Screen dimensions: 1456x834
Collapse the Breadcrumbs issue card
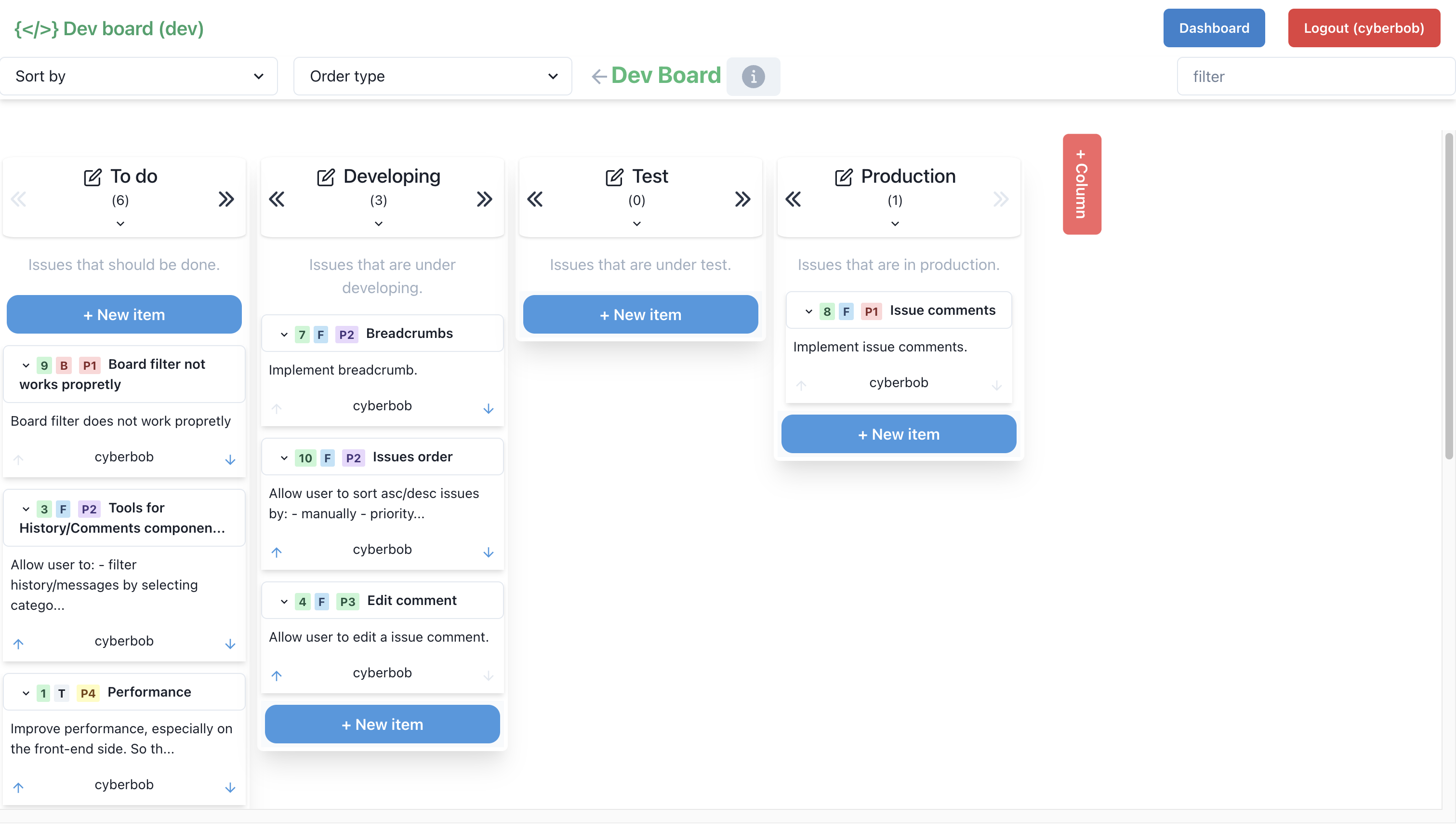coord(284,335)
